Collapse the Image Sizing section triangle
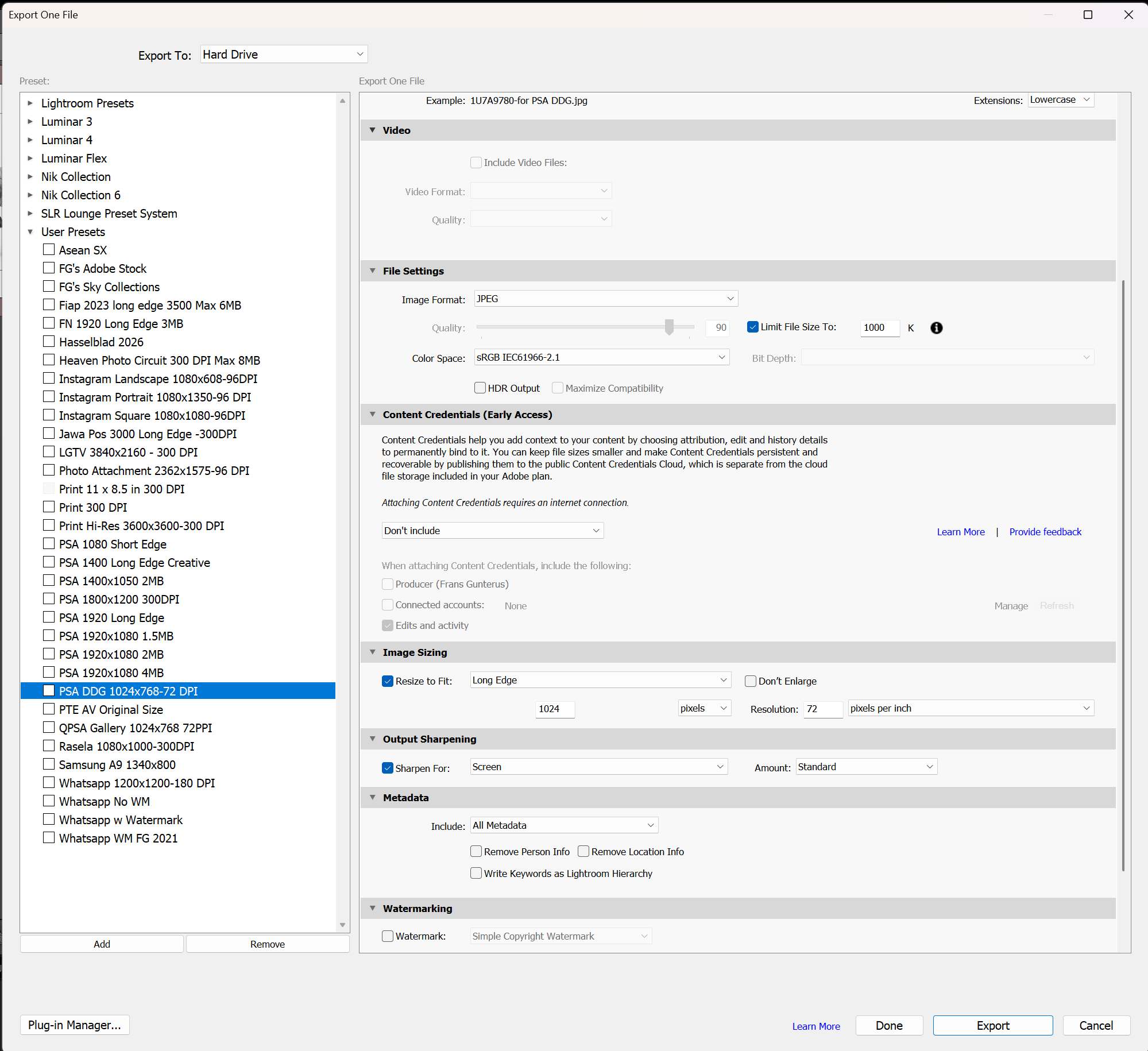 pyautogui.click(x=373, y=652)
